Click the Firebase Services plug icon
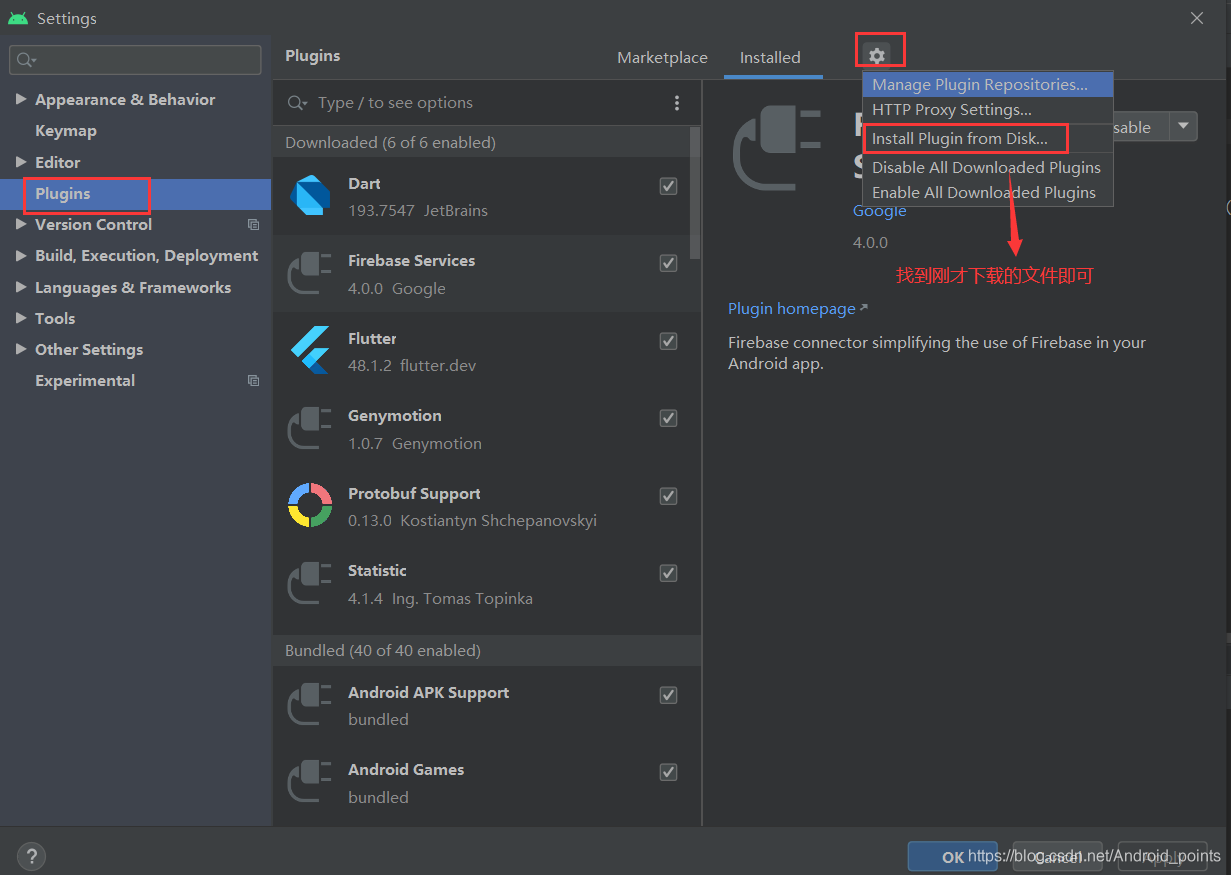Image resolution: width=1231 pixels, height=875 pixels. (310, 274)
